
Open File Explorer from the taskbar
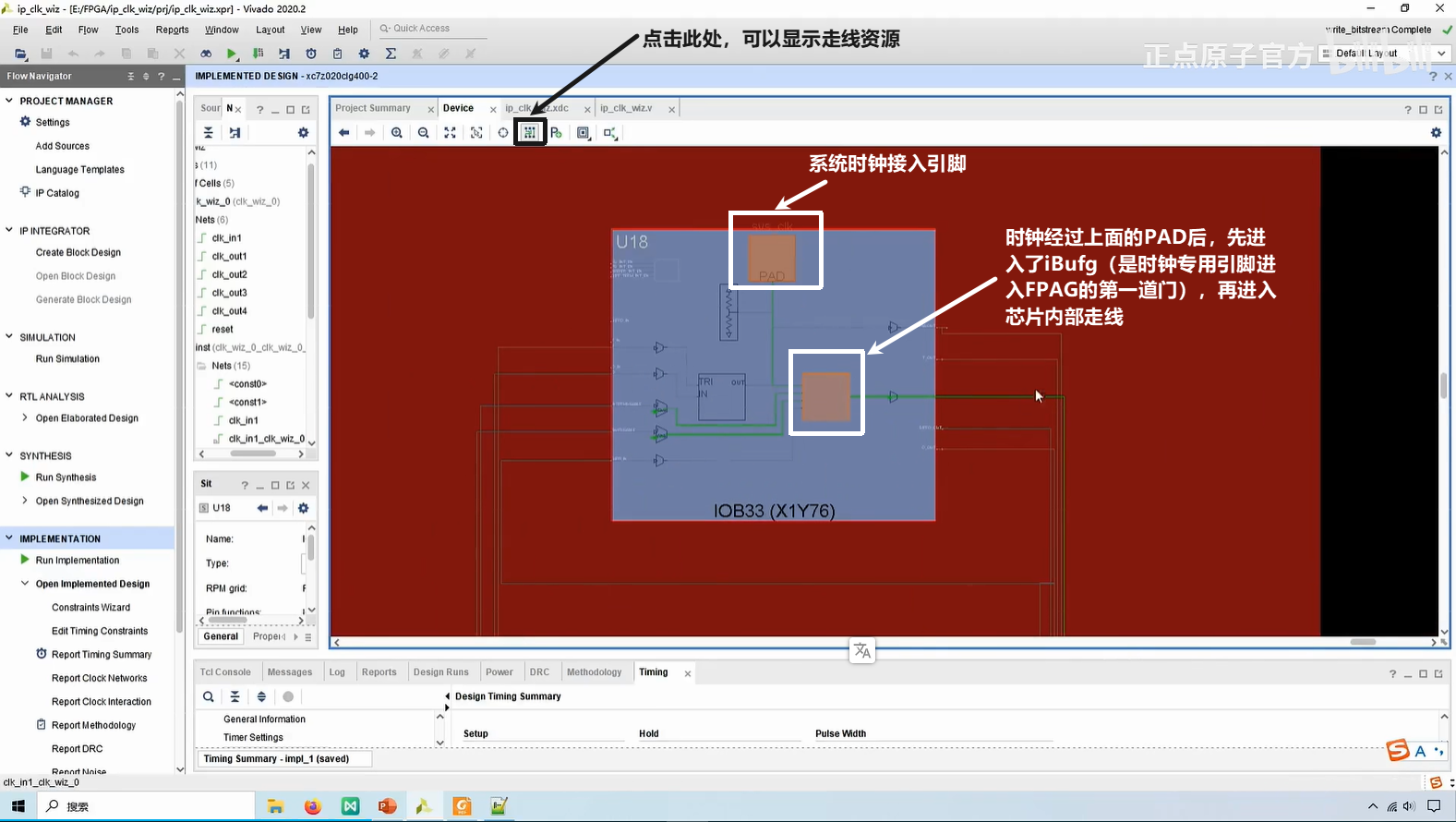tap(275, 806)
